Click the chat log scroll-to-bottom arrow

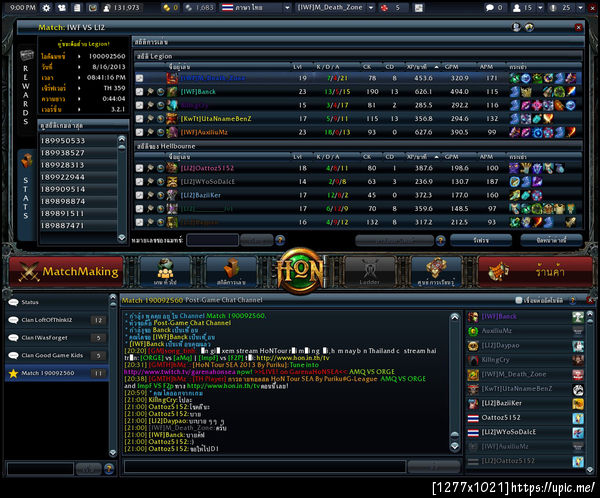point(455,446)
